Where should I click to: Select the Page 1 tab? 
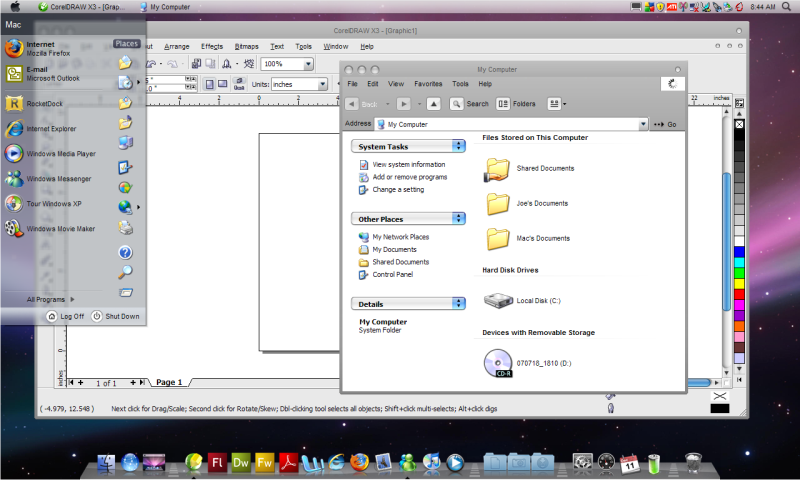(169, 382)
